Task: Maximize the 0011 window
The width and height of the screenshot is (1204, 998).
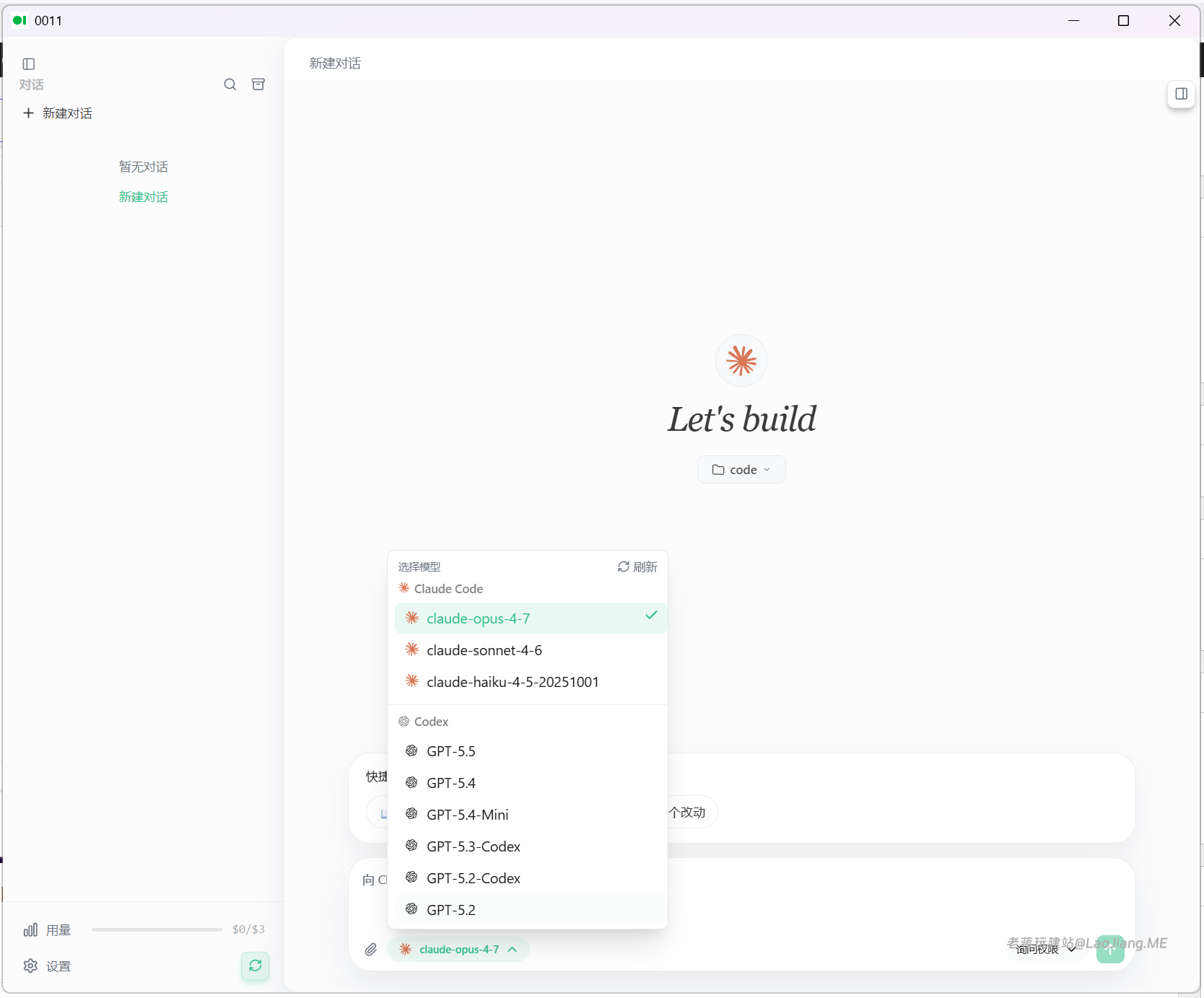Action: (1123, 20)
